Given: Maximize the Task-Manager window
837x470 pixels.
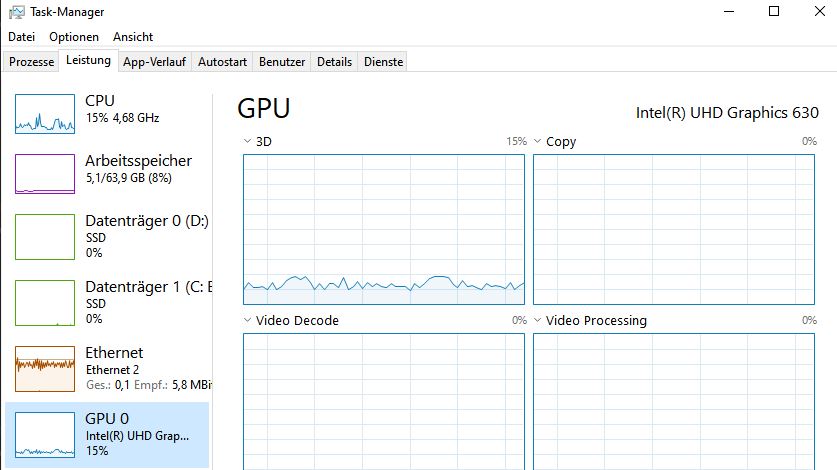Looking at the screenshot, I should point(773,11).
